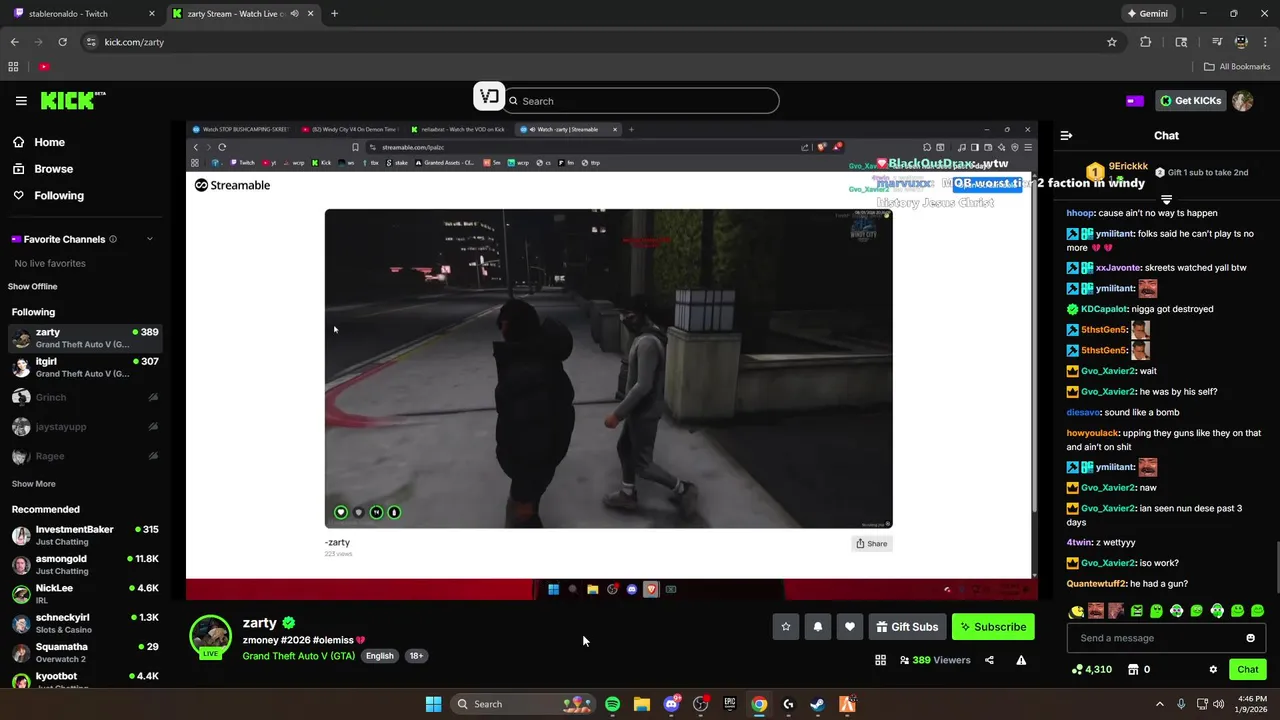
Task: Go to Home in the sidebar
Action: (x=49, y=142)
